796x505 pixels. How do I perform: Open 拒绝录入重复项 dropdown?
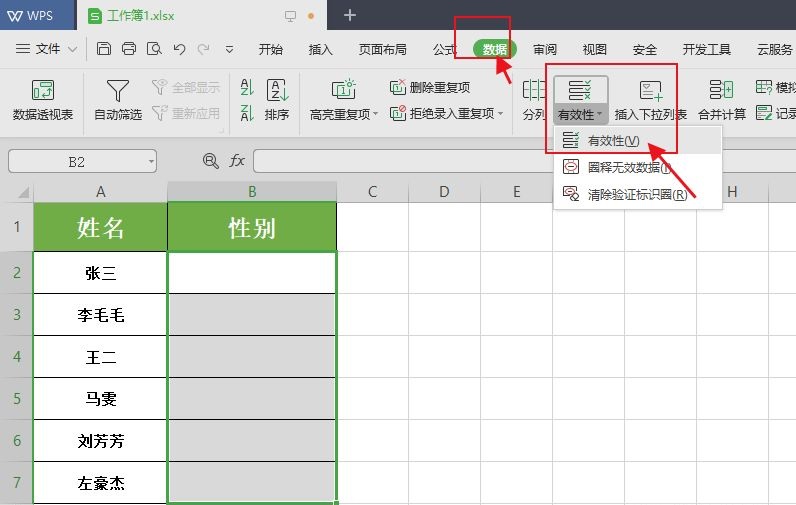pos(446,113)
